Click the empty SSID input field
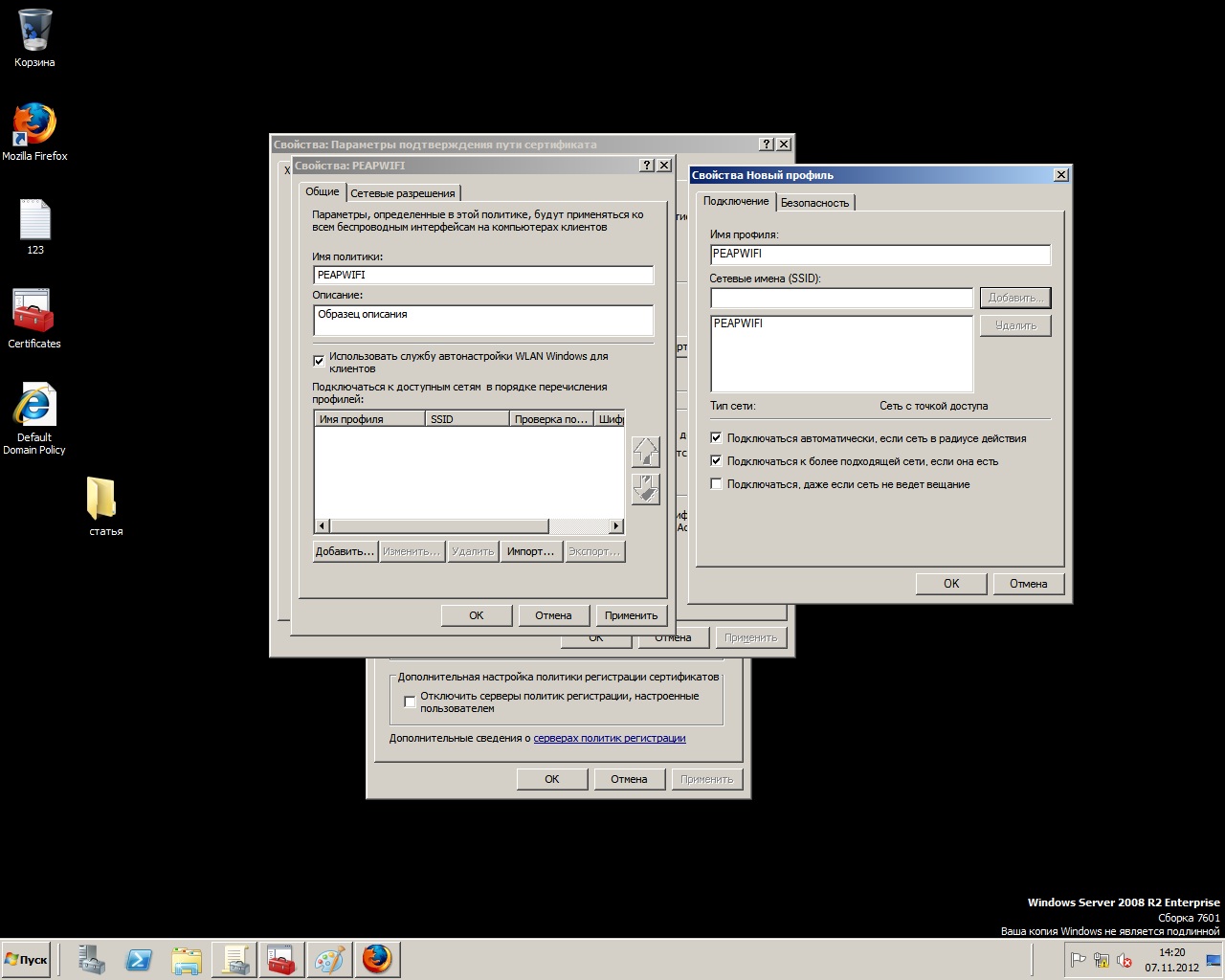The width and height of the screenshot is (1225, 980). point(840,298)
